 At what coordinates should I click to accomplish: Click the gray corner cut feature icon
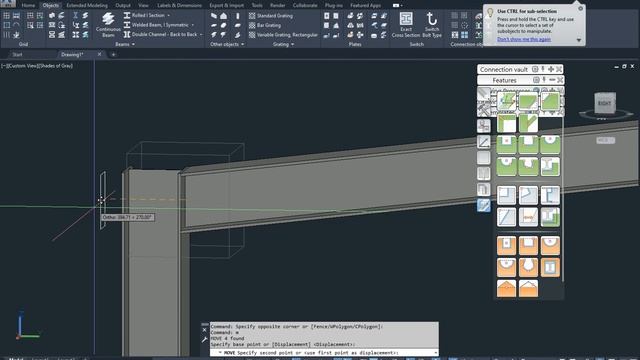click(x=507, y=195)
